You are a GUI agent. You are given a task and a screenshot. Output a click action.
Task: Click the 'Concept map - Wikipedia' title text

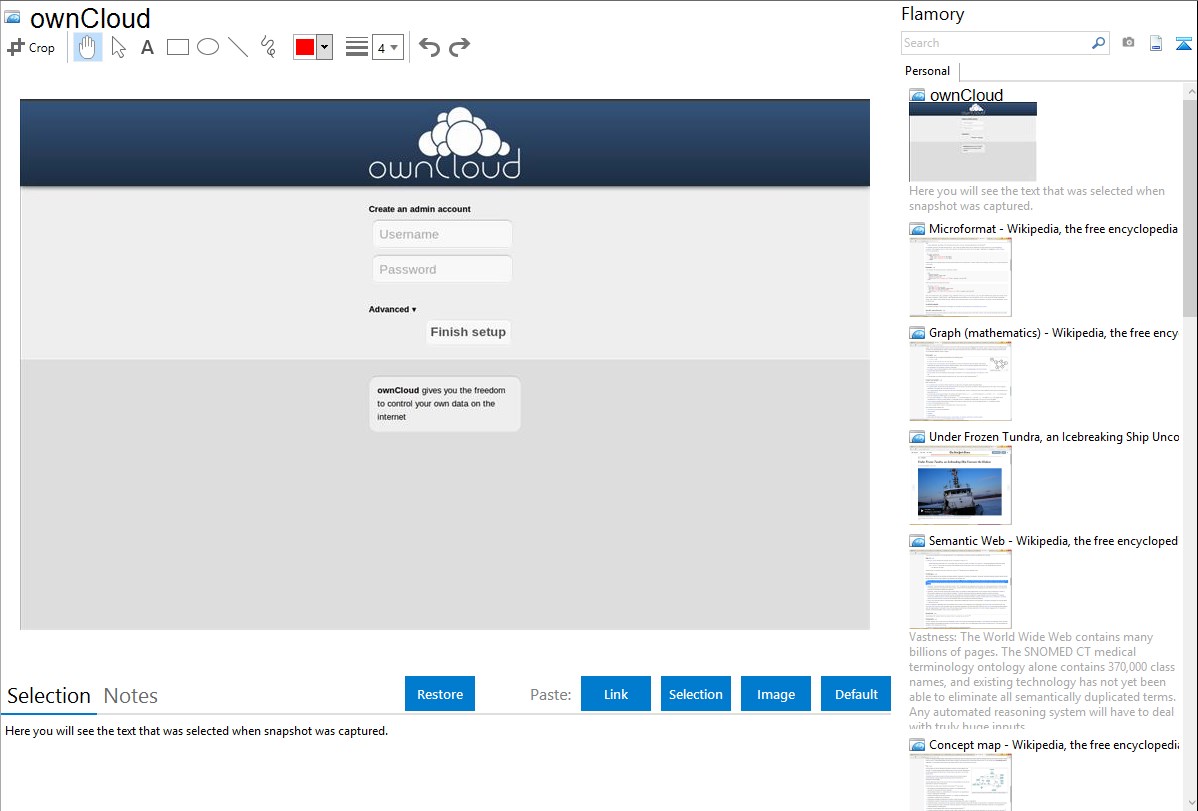tap(1053, 744)
